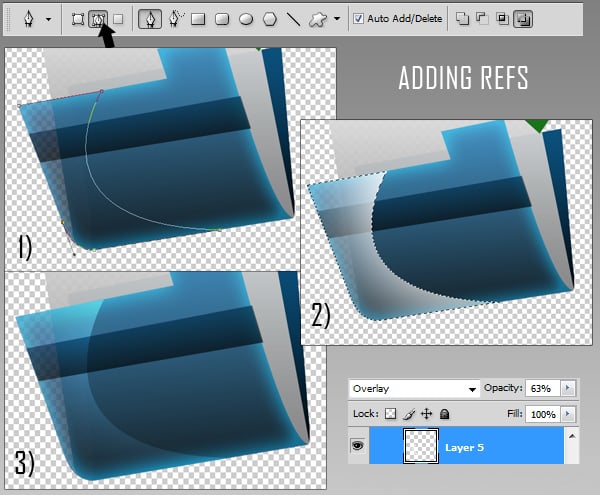This screenshot has height=495, width=600.
Task: Choose the Line shape tool
Action: tap(293, 18)
